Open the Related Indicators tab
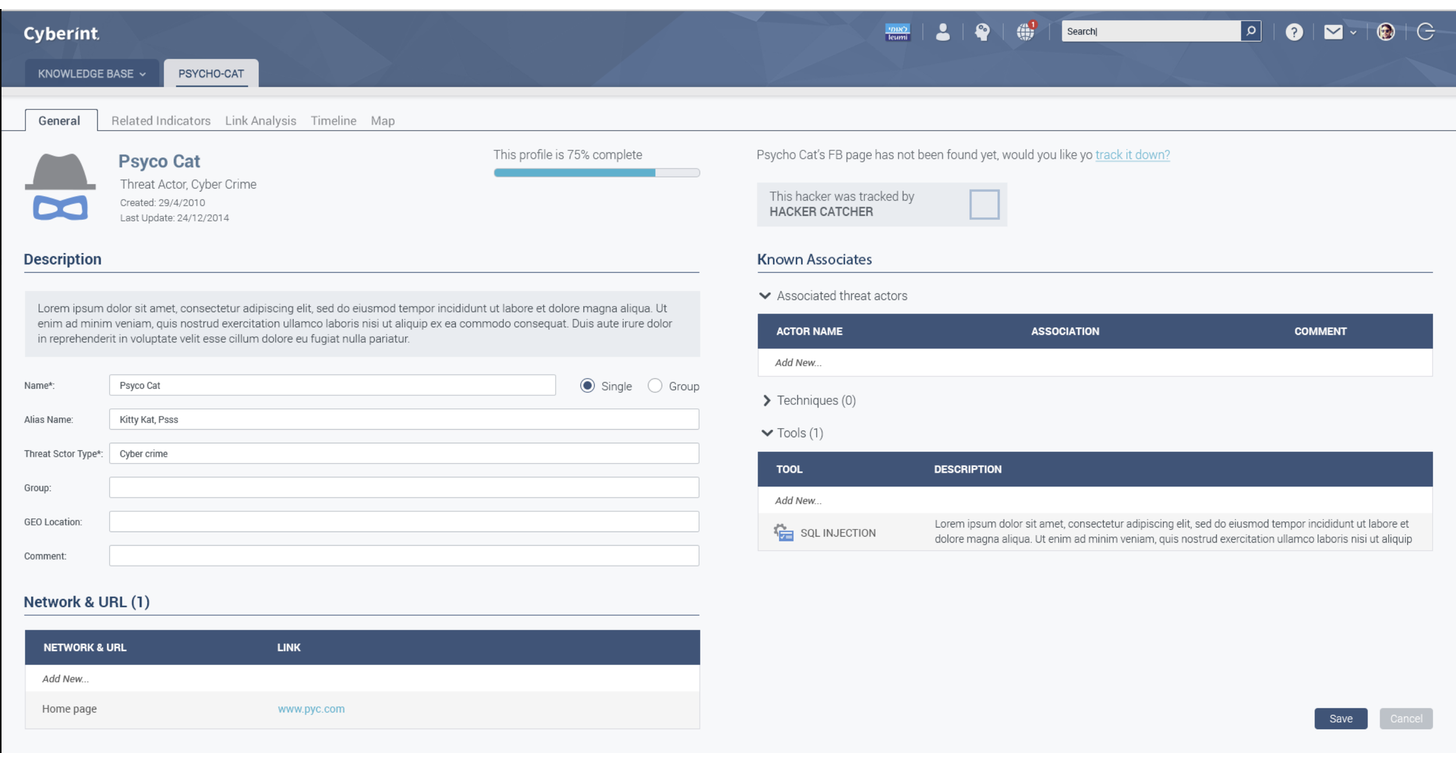The height and width of the screenshot is (762, 1456). click(161, 121)
